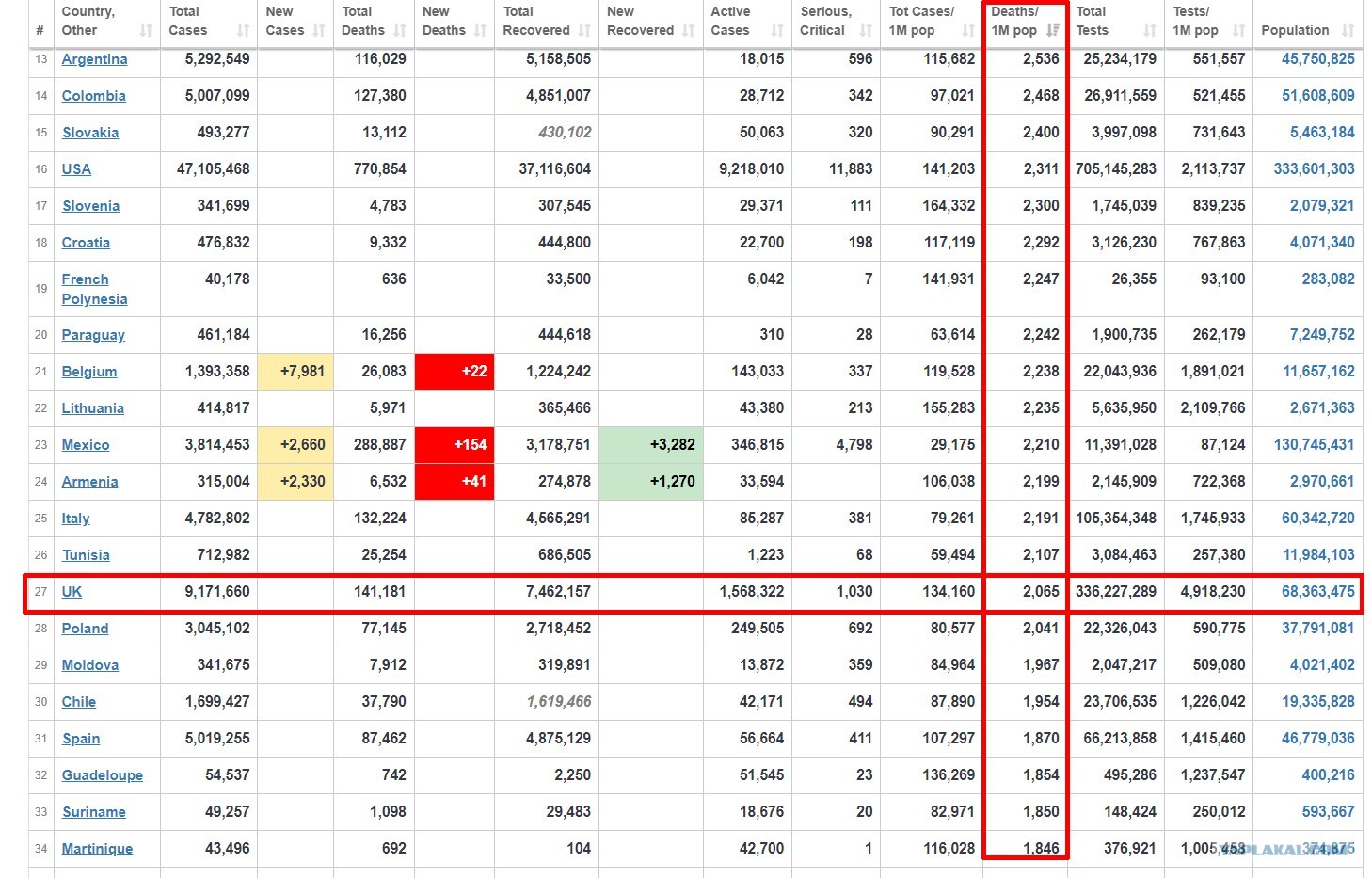
Task: Sort by Serious, Critical column arrows
Action: coord(866,30)
